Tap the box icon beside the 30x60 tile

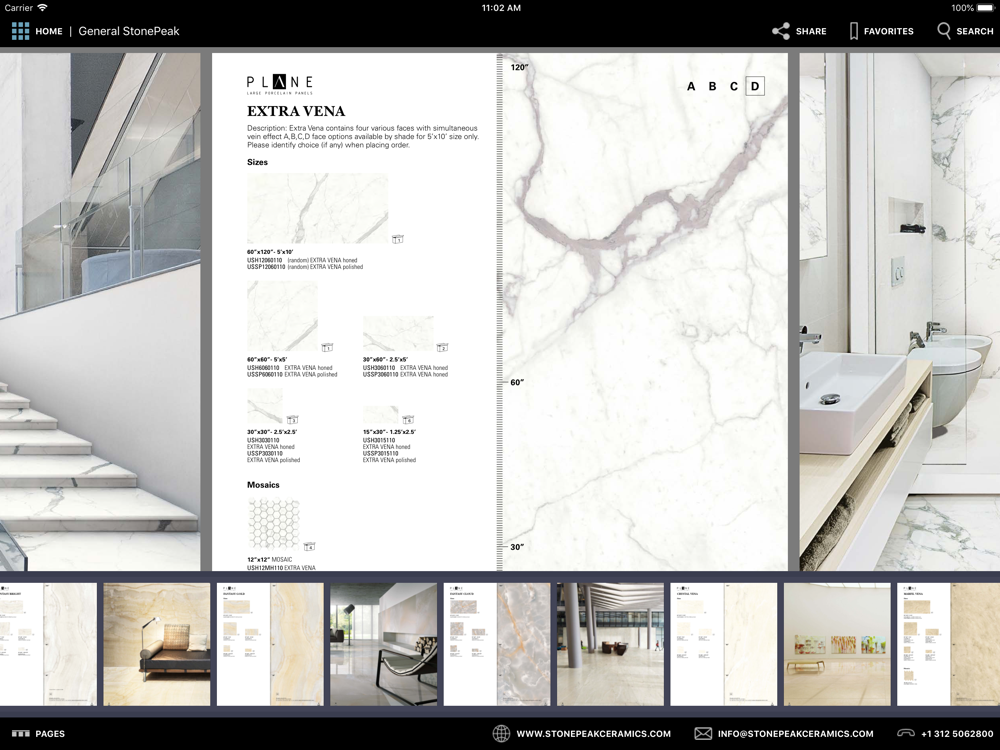pos(442,348)
